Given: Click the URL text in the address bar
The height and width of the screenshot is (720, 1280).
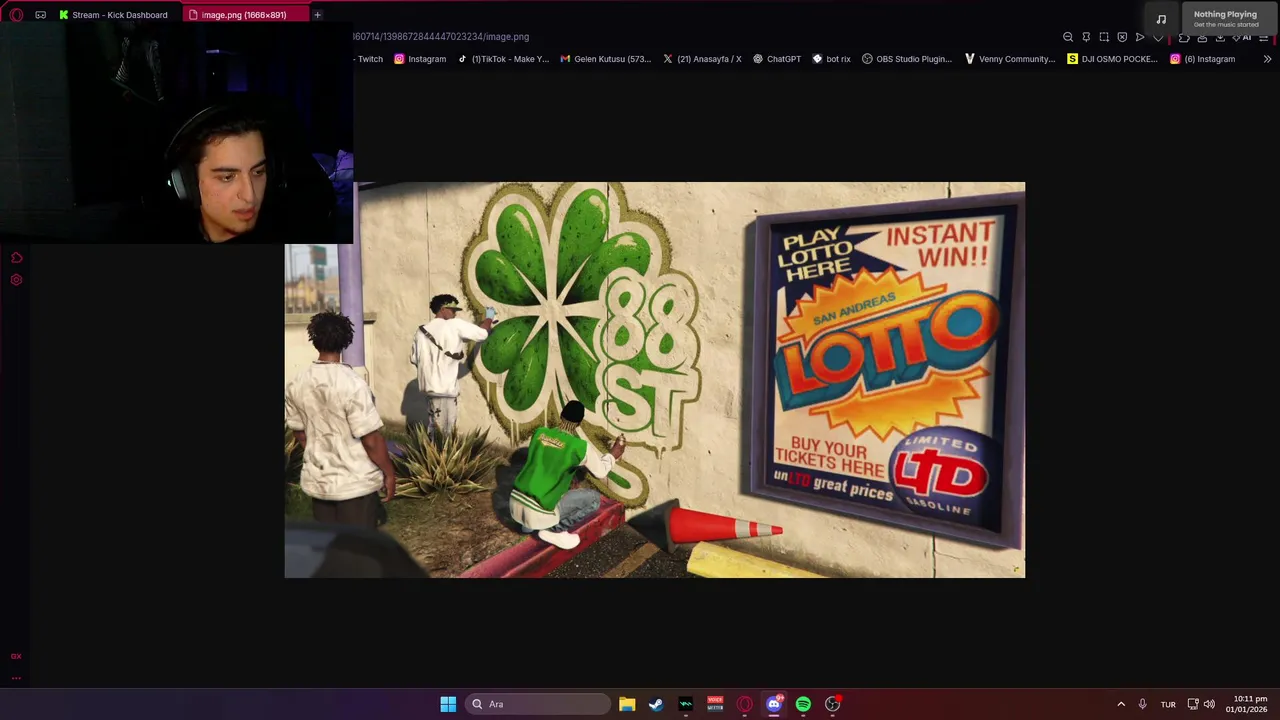Looking at the screenshot, I should pos(441,37).
